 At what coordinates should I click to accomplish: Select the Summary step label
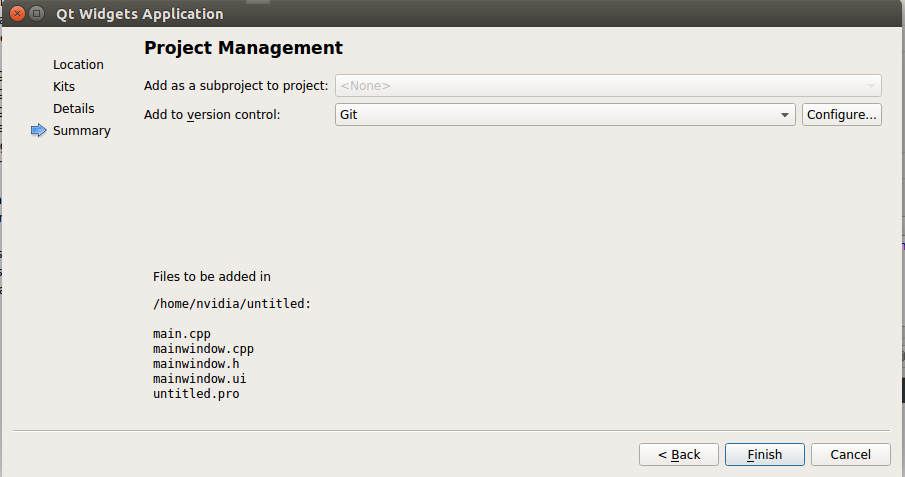pyautogui.click(x=82, y=131)
